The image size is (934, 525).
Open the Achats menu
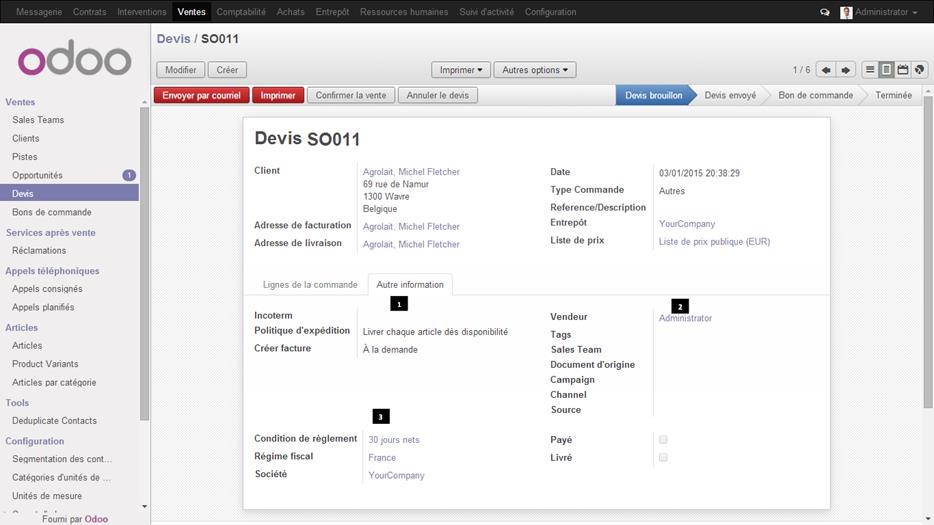290,12
